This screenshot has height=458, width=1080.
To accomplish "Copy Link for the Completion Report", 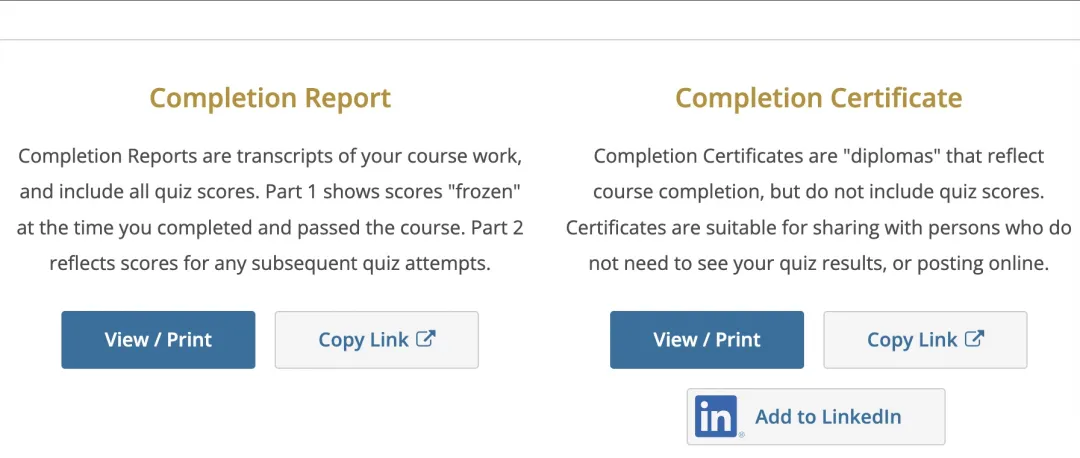I will tap(377, 340).
